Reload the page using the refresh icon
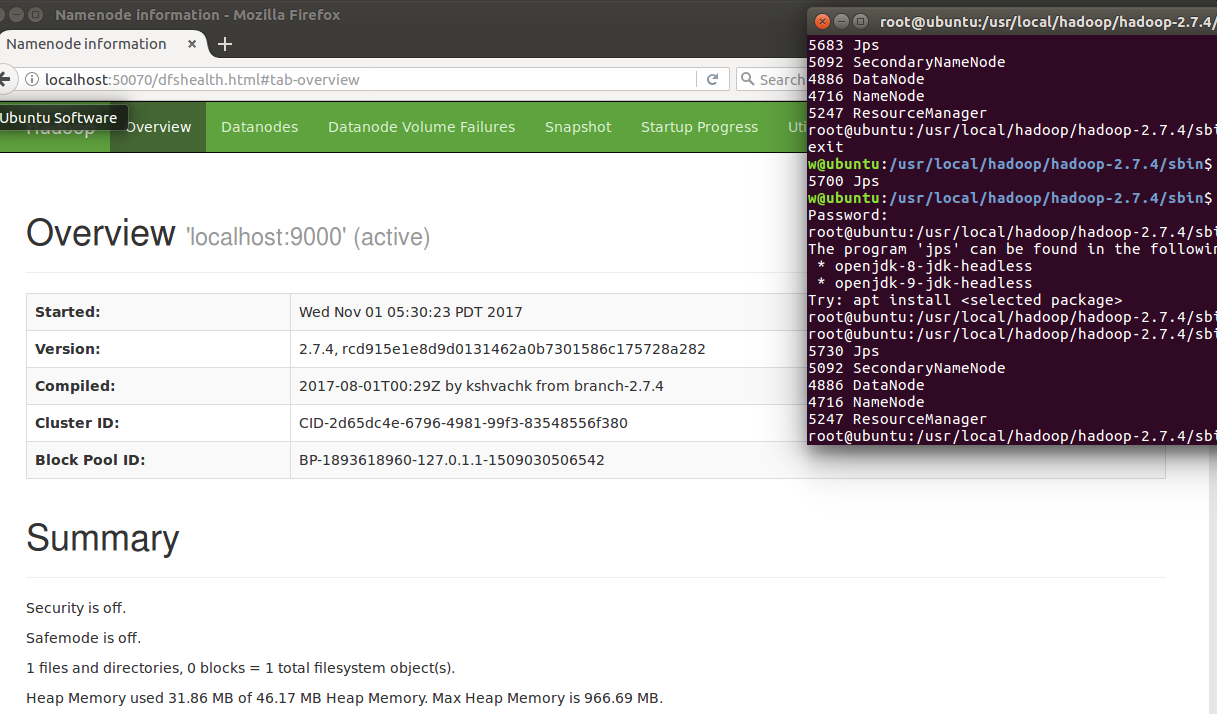This screenshot has height=714, width=1217. point(713,80)
